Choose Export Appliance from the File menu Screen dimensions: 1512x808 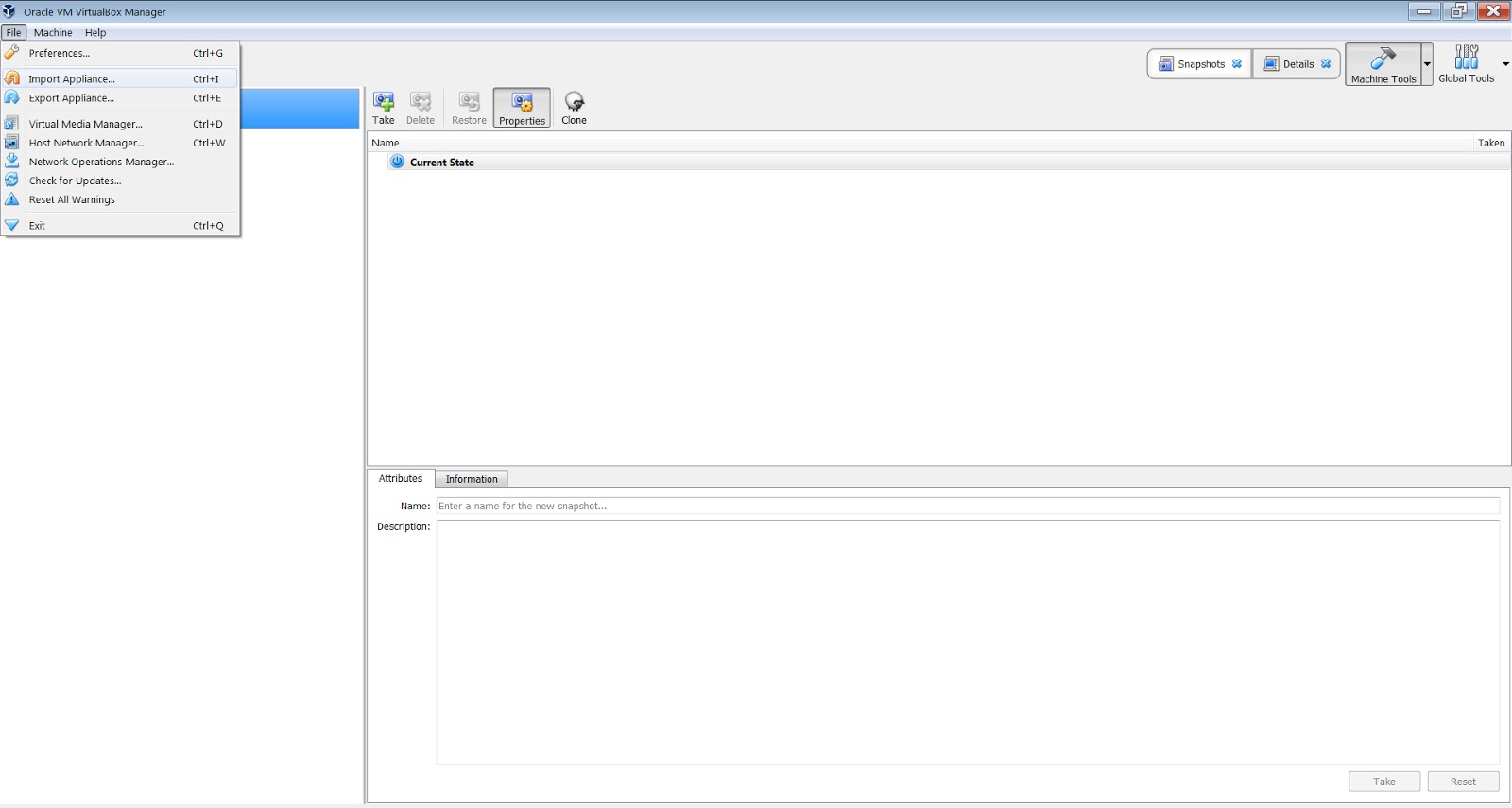(72, 98)
